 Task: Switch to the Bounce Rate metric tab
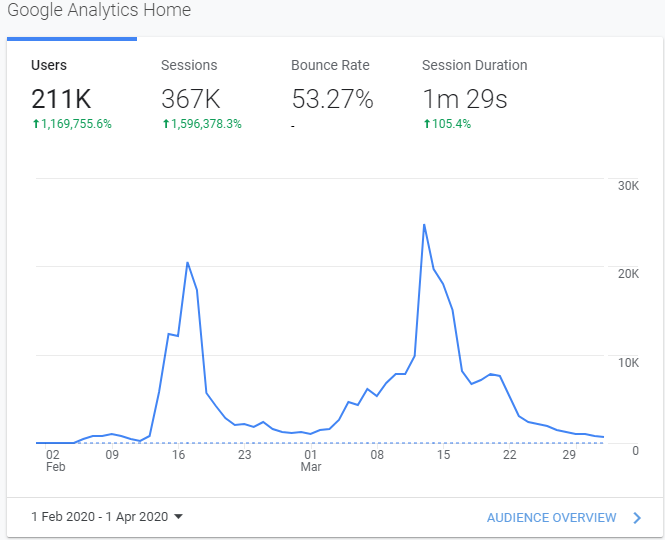point(332,92)
